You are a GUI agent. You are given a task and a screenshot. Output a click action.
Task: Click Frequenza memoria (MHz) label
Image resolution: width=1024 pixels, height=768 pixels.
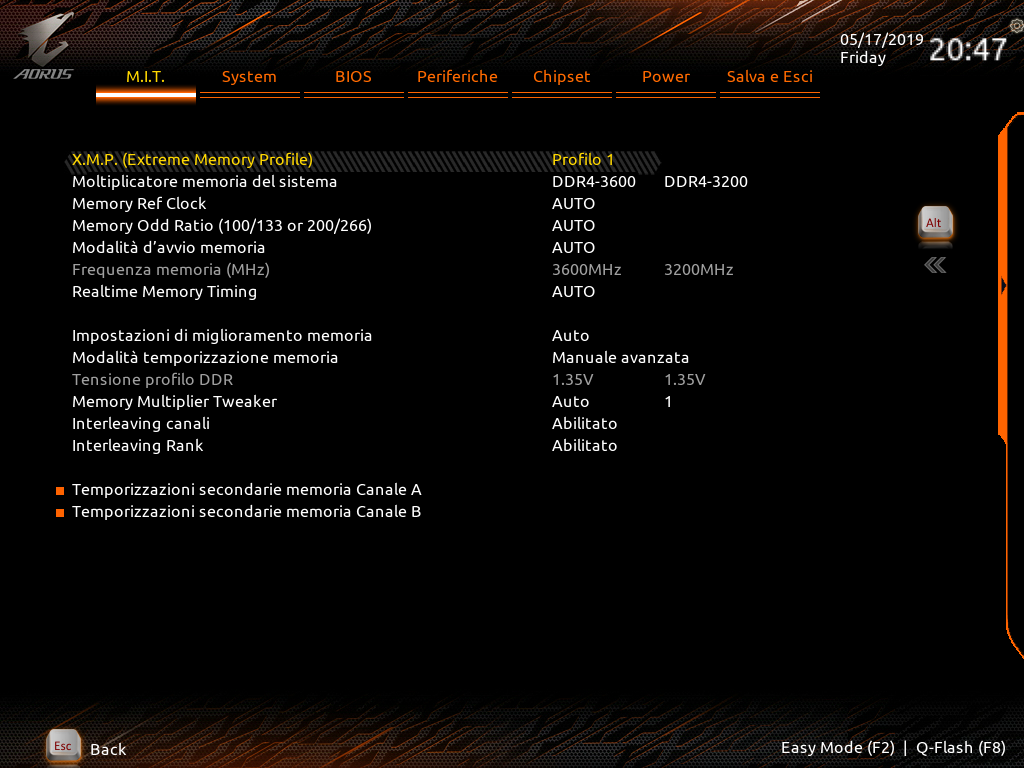click(171, 270)
